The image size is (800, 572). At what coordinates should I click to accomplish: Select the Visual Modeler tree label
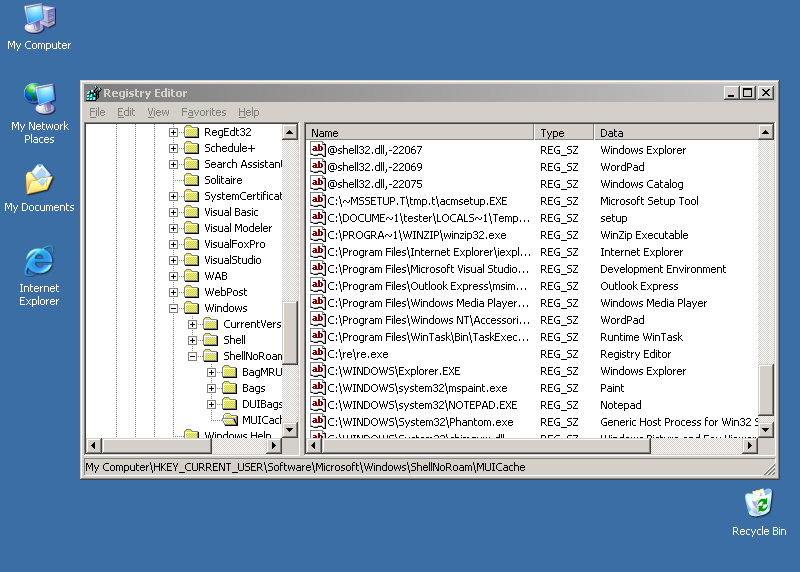coord(238,228)
